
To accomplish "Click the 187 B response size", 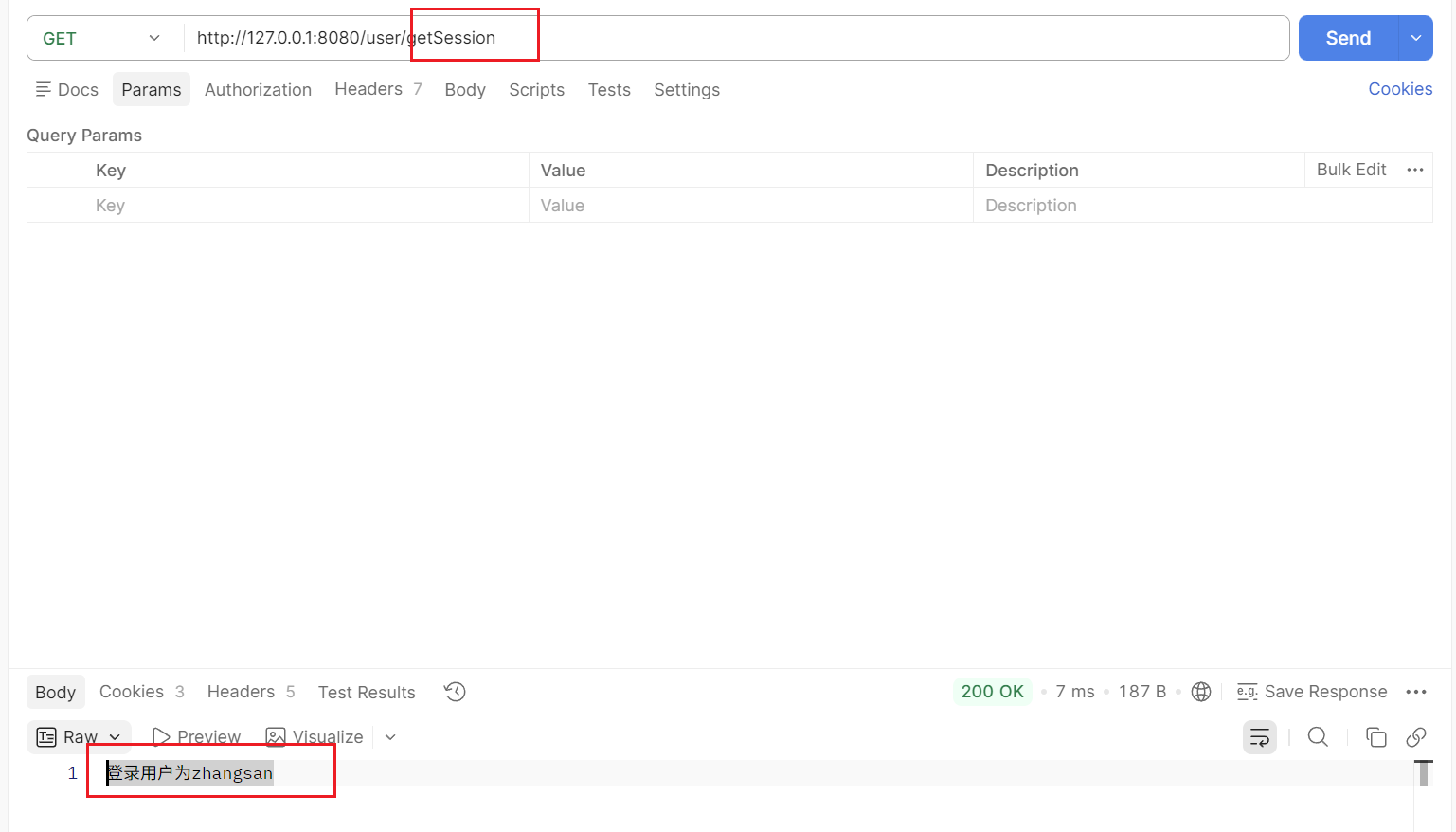I will click(x=1142, y=692).
